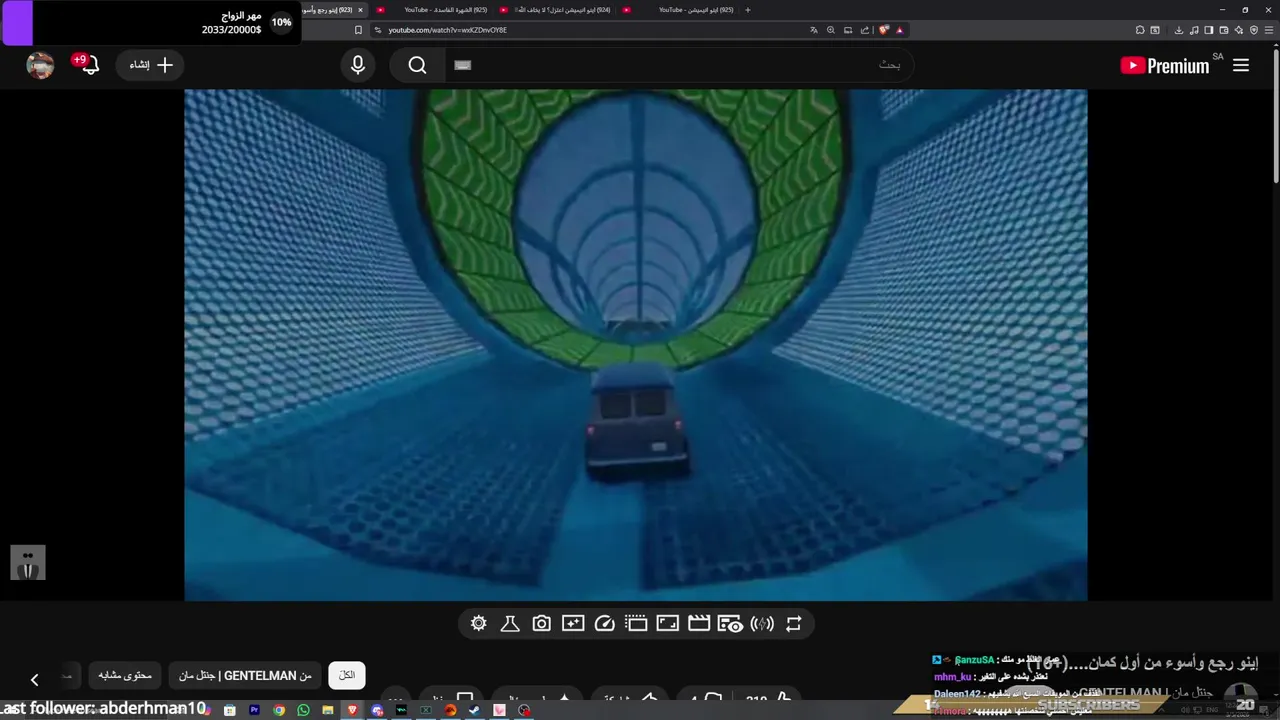Select the 'من GENTELMAN' filter chip
This screenshot has width=1280, height=720.
[245, 675]
